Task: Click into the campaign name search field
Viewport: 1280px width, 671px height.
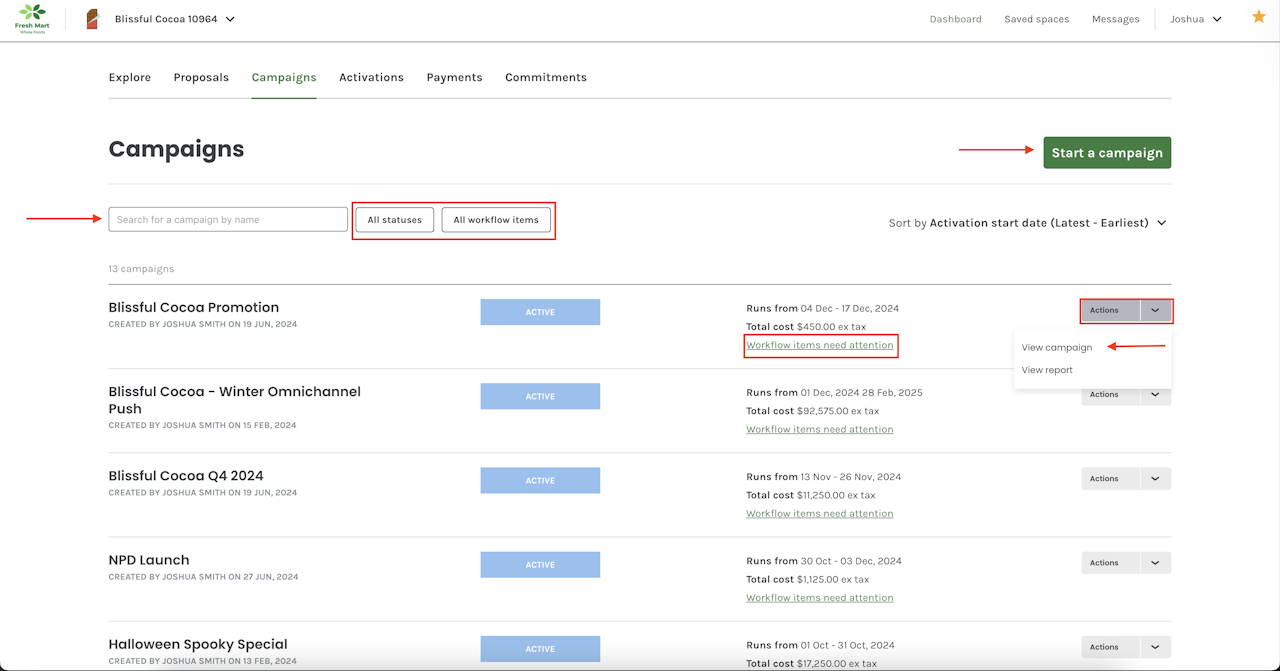Action: pyautogui.click(x=228, y=220)
